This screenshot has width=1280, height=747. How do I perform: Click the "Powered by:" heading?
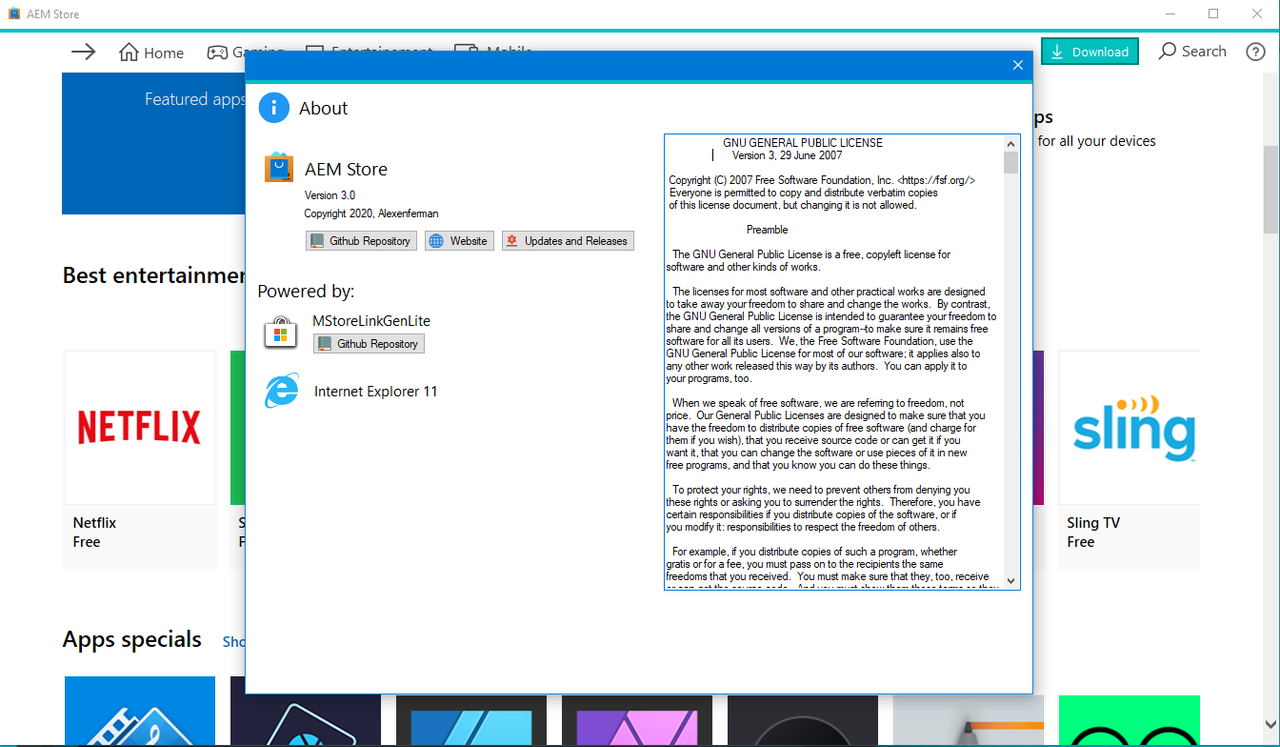pos(306,291)
